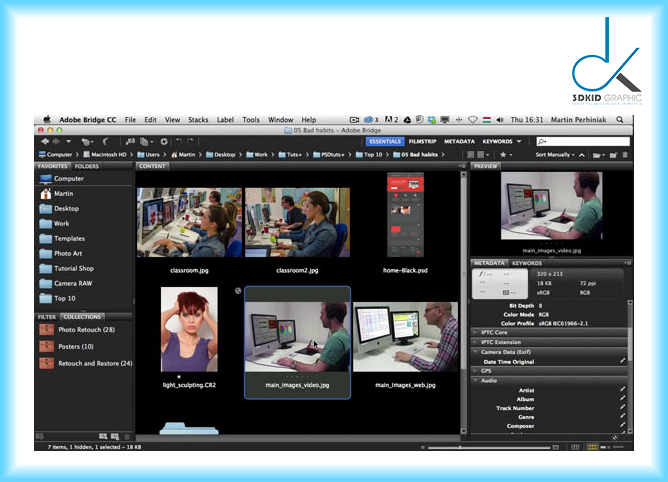Open in Camera Raw icon
The height and width of the screenshot is (482, 668).
point(162,142)
